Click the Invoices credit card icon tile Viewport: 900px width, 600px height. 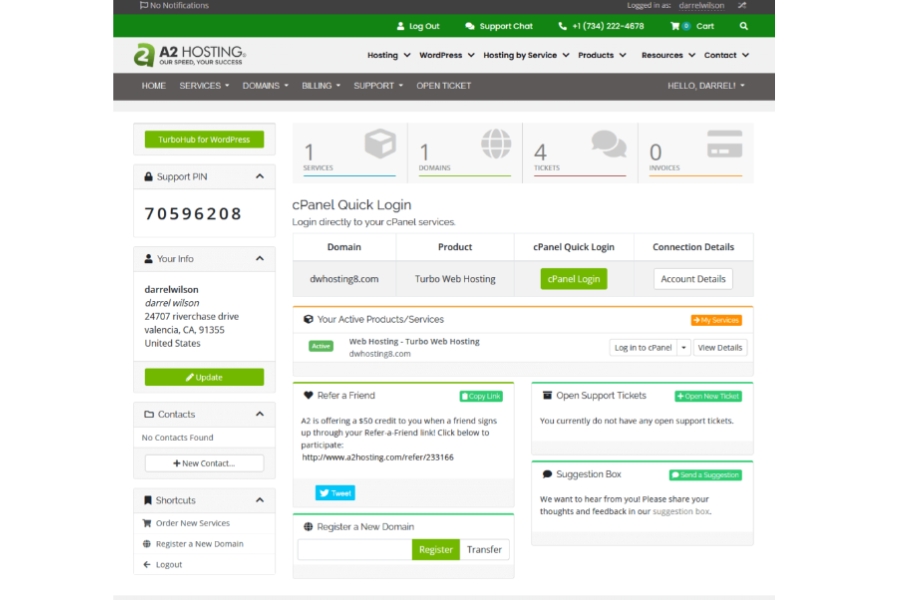(724, 144)
